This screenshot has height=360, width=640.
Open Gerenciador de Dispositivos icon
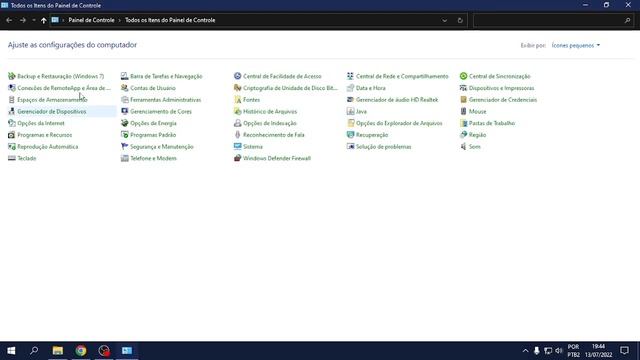pos(11,111)
